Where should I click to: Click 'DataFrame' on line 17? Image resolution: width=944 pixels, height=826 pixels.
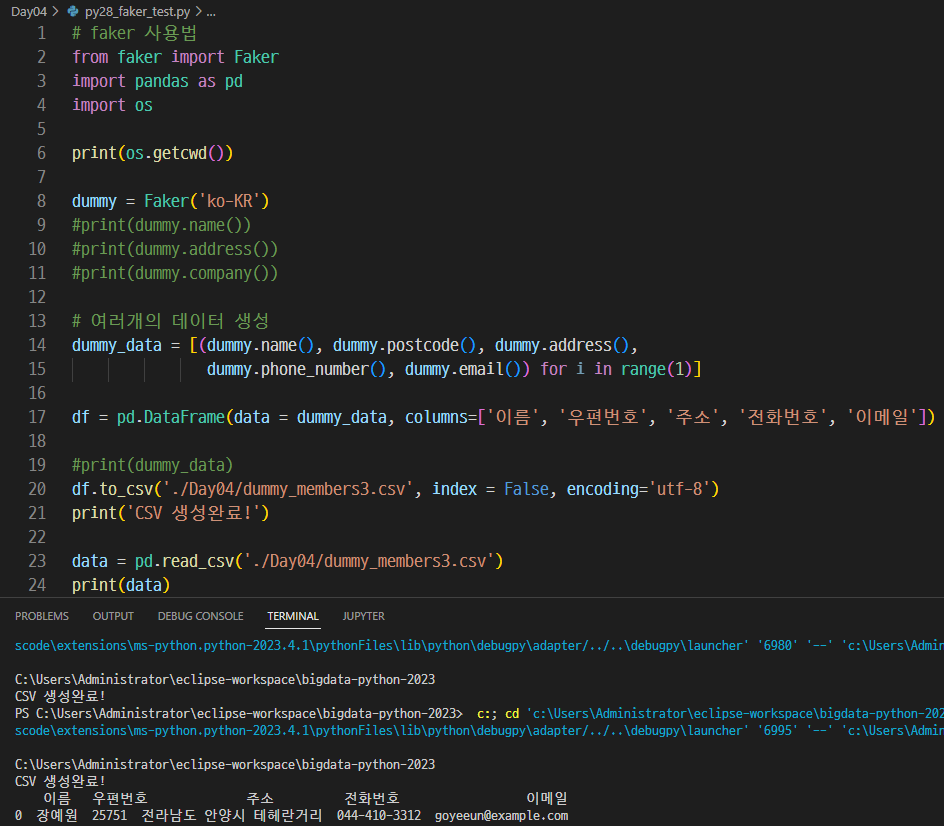point(184,417)
